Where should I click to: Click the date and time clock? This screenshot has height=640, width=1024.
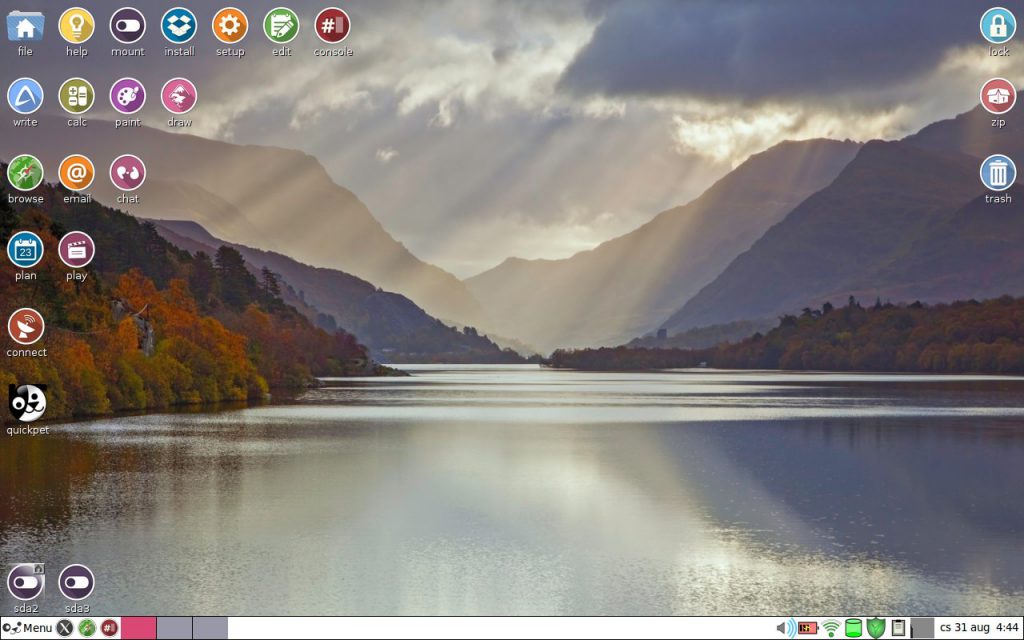coord(979,628)
